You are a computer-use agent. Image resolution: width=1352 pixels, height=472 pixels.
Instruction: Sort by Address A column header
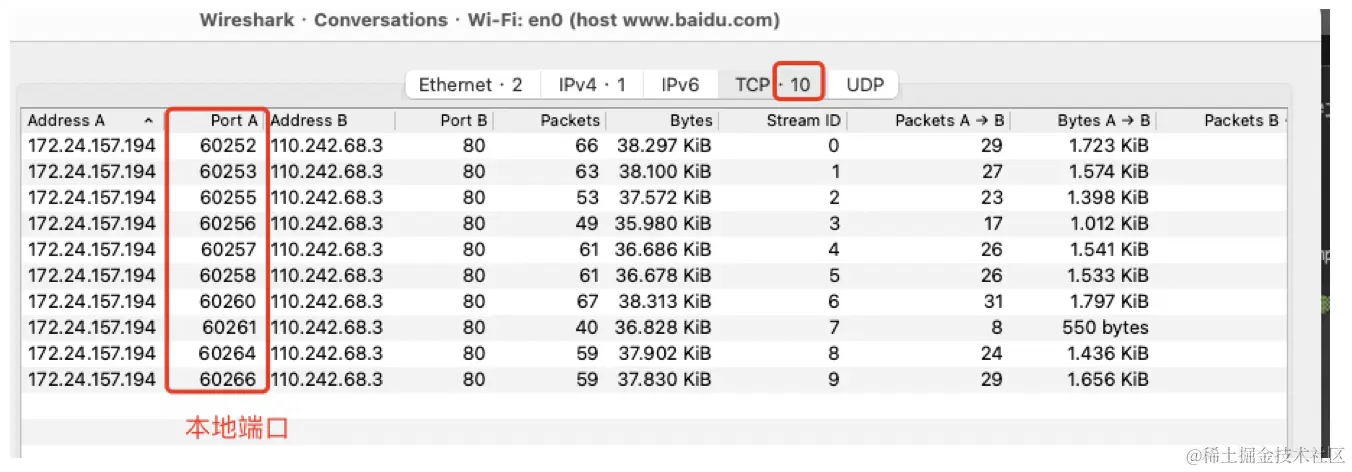90,121
